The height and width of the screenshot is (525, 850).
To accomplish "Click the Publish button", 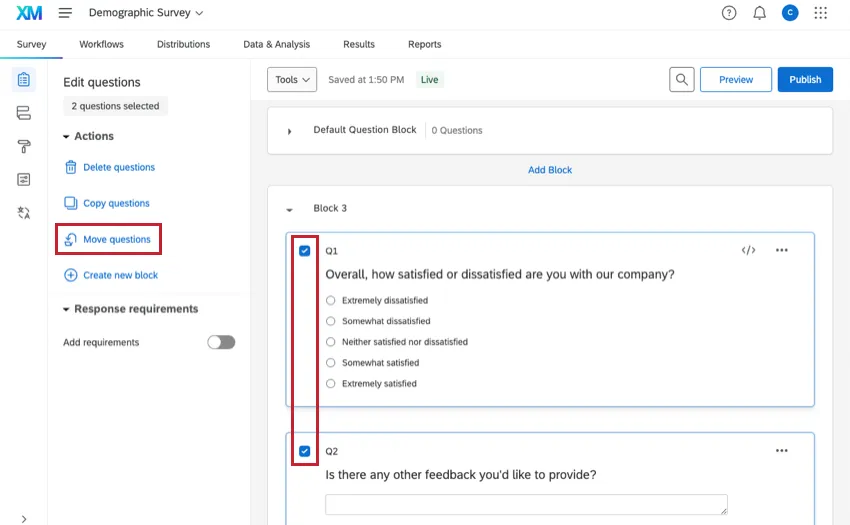I will 804,80.
